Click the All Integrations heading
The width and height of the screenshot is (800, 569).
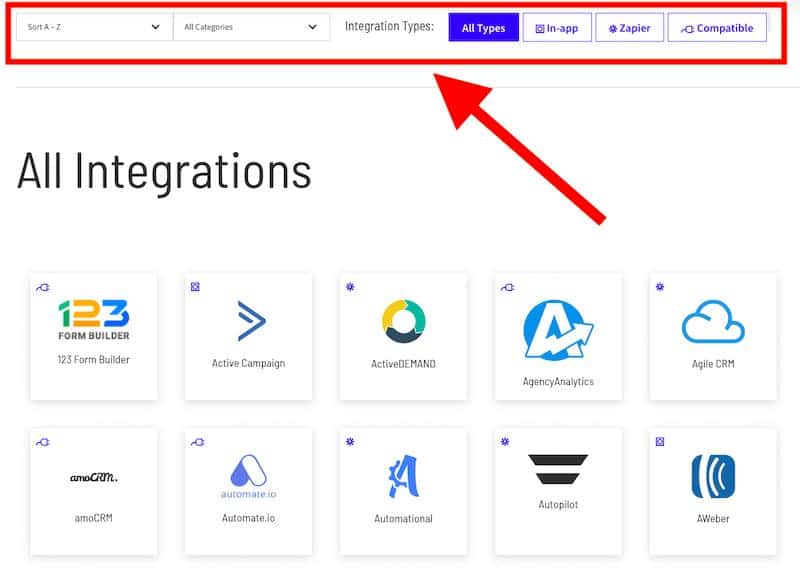tap(164, 172)
